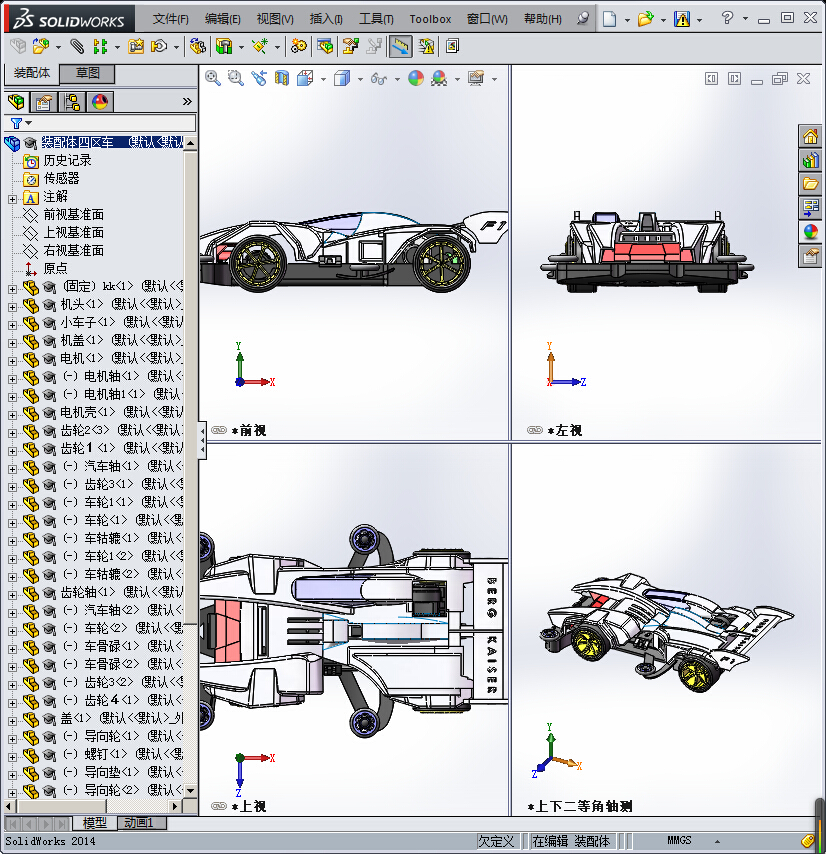826x854 pixels.
Task: Open SolidWorks Resources home icon in task pane
Action: [x=810, y=137]
